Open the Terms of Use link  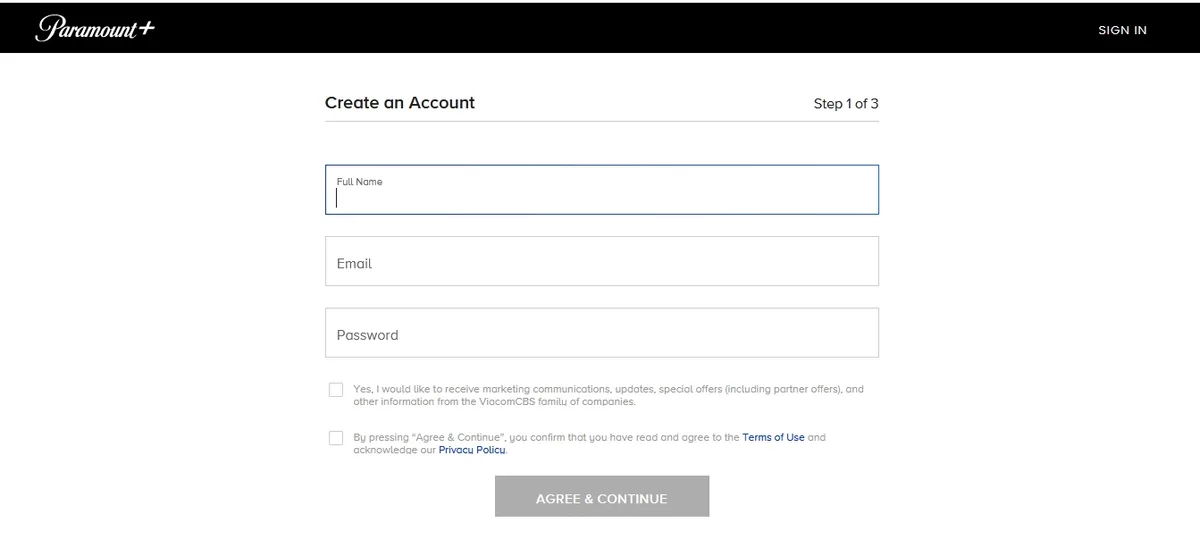pyautogui.click(x=773, y=438)
